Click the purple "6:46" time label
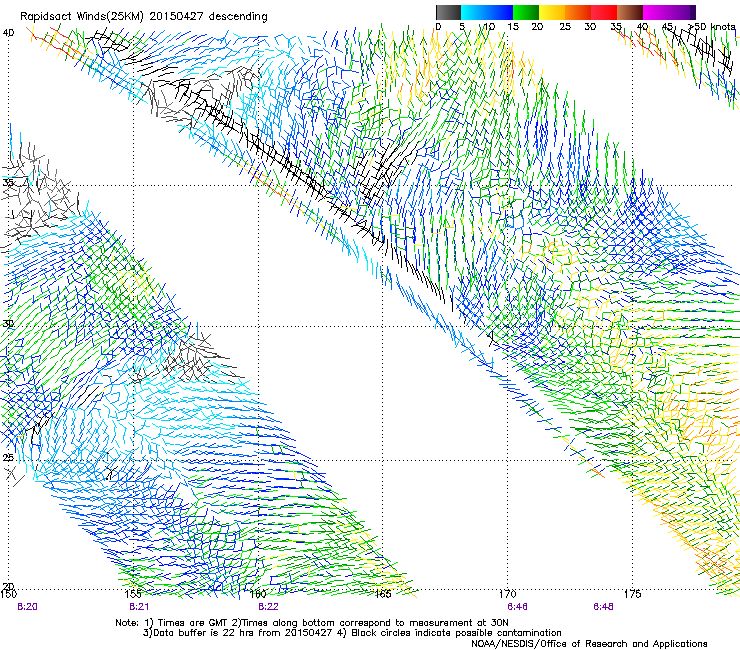 [x=517, y=607]
